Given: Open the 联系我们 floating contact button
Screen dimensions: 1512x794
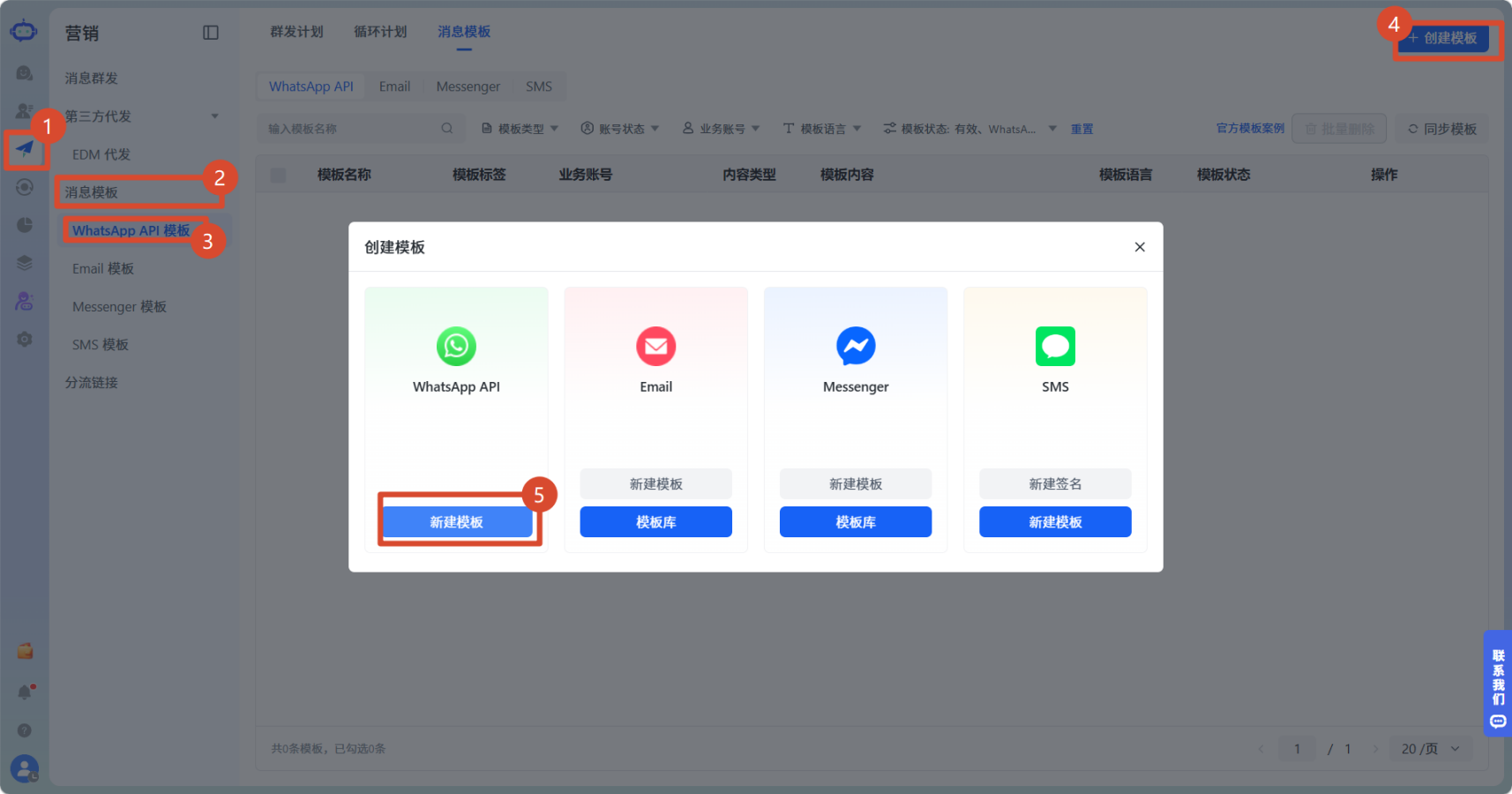Looking at the screenshot, I should pyautogui.click(x=1498, y=683).
